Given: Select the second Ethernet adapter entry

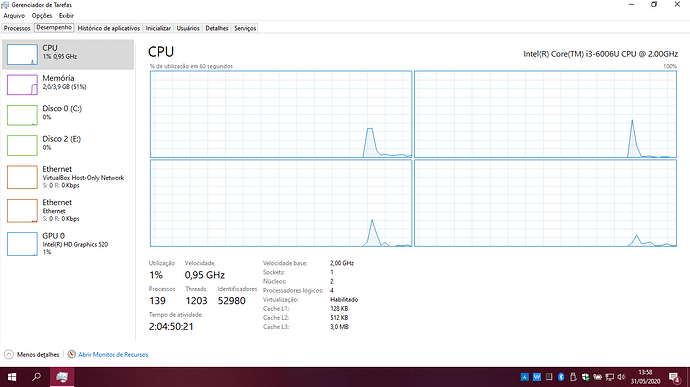Looking at the screenshot, I should tap(68, 210).
